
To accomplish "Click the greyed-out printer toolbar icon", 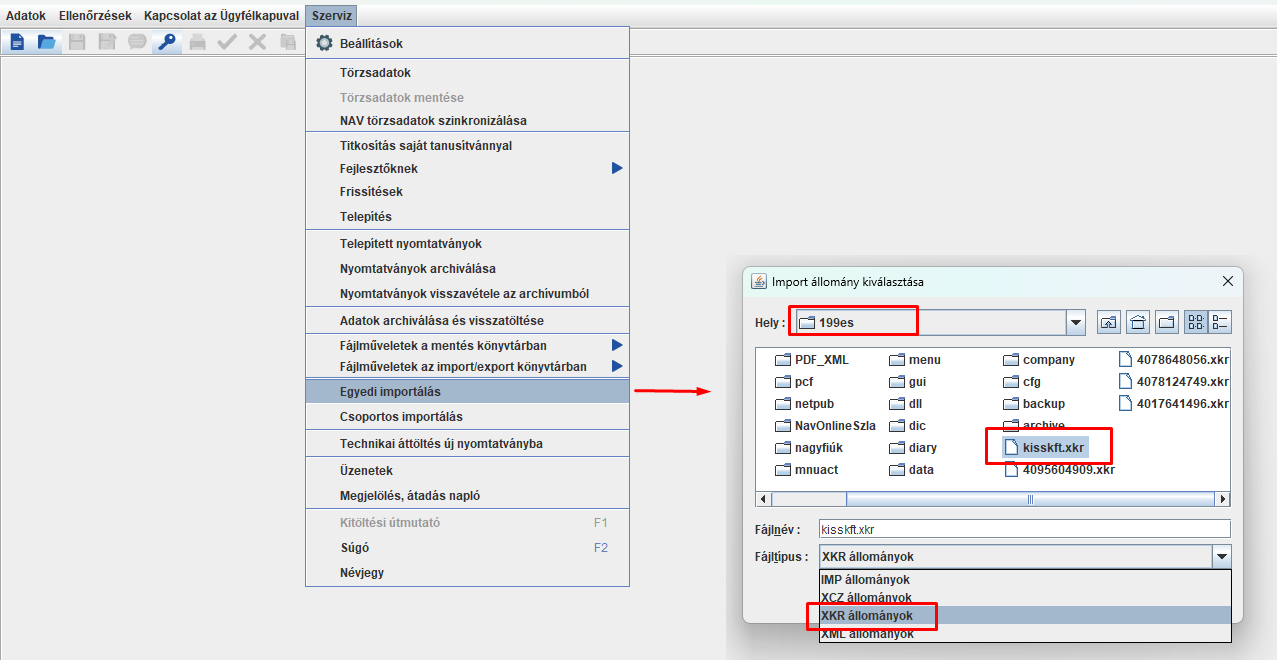I will [x=197, y=42].
